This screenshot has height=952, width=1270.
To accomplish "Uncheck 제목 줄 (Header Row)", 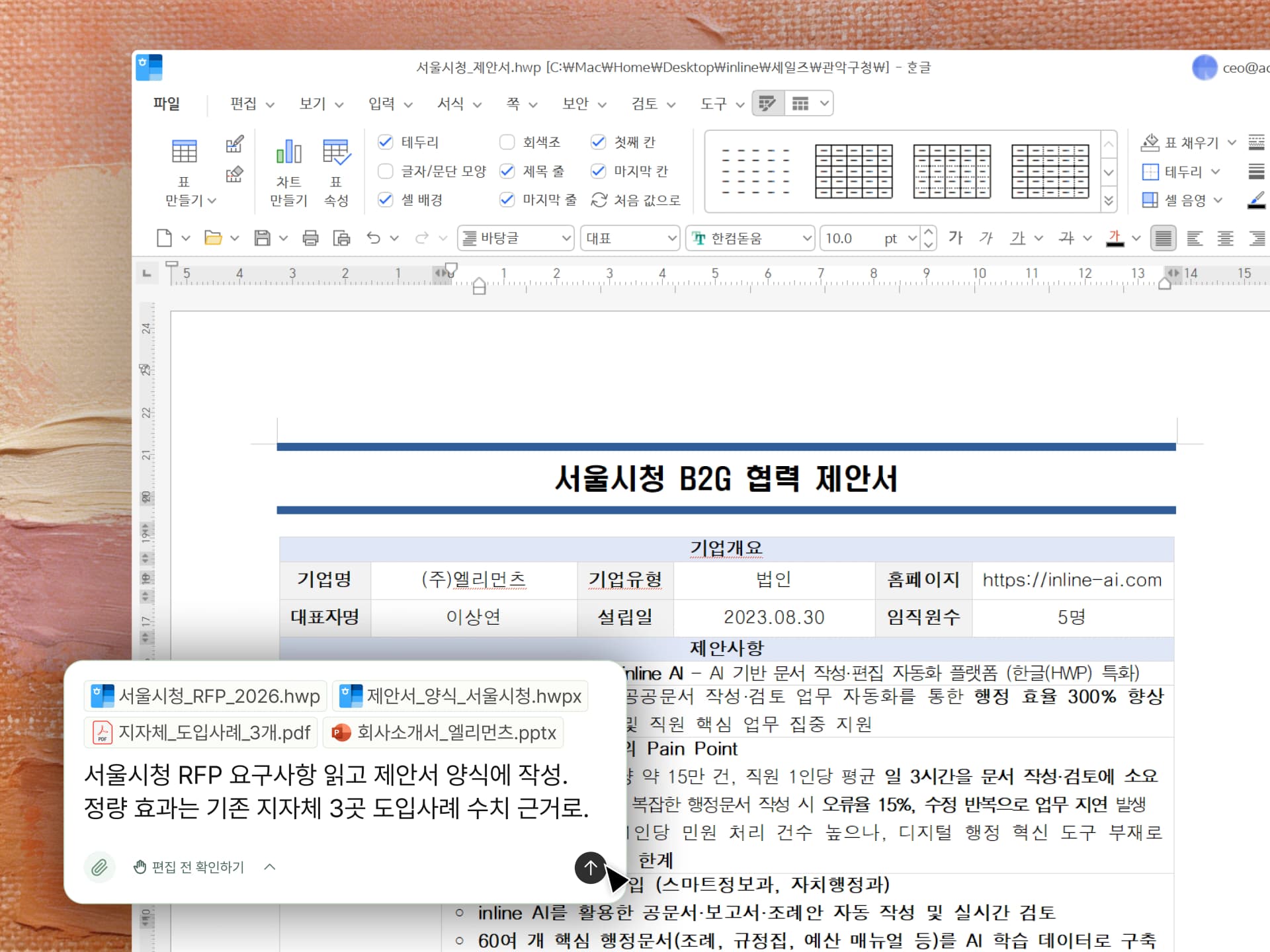I will pos(507,171).
